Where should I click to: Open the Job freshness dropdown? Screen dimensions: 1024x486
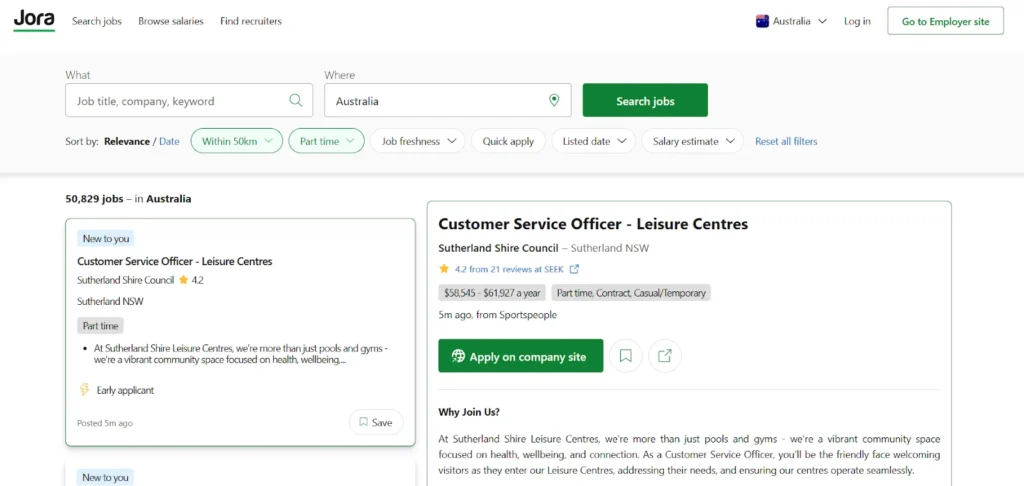(417, 141)
